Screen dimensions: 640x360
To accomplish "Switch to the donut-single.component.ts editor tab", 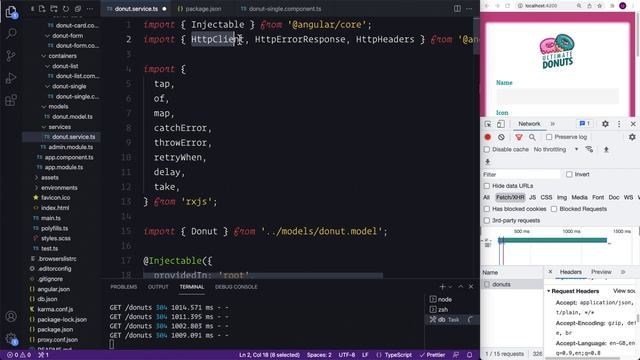I will click(285, 9).
